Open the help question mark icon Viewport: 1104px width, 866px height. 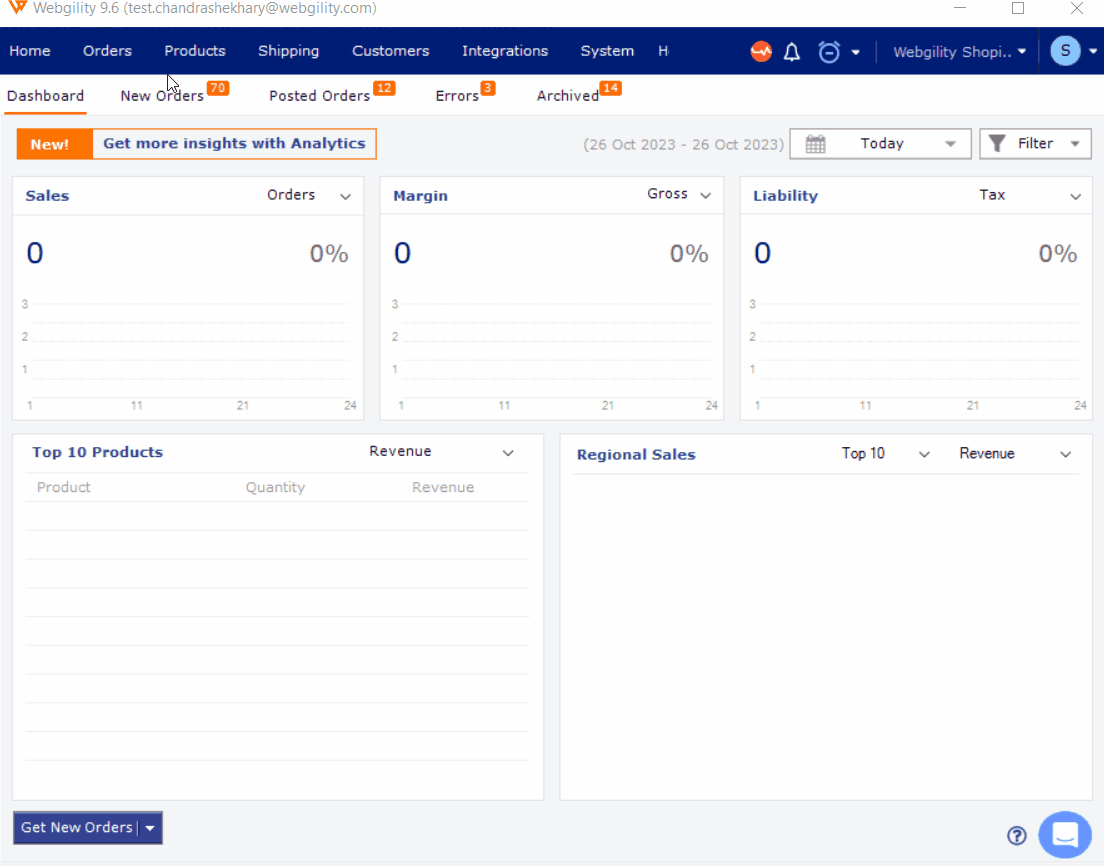coord(1017,835)
